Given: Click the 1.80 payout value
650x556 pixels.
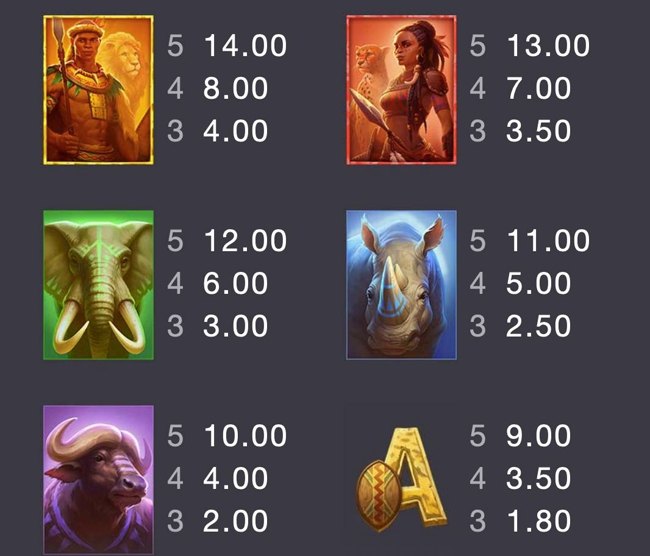Looking at the screenshot, I should click(x=538, y=521).
